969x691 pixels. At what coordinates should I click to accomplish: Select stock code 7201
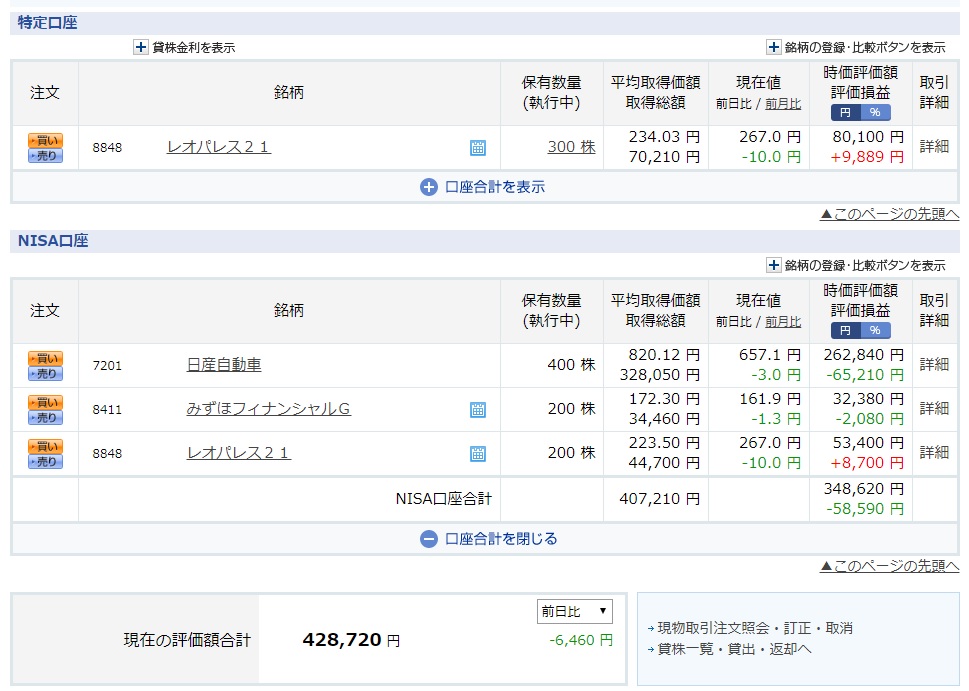click(x=107, y=365)
